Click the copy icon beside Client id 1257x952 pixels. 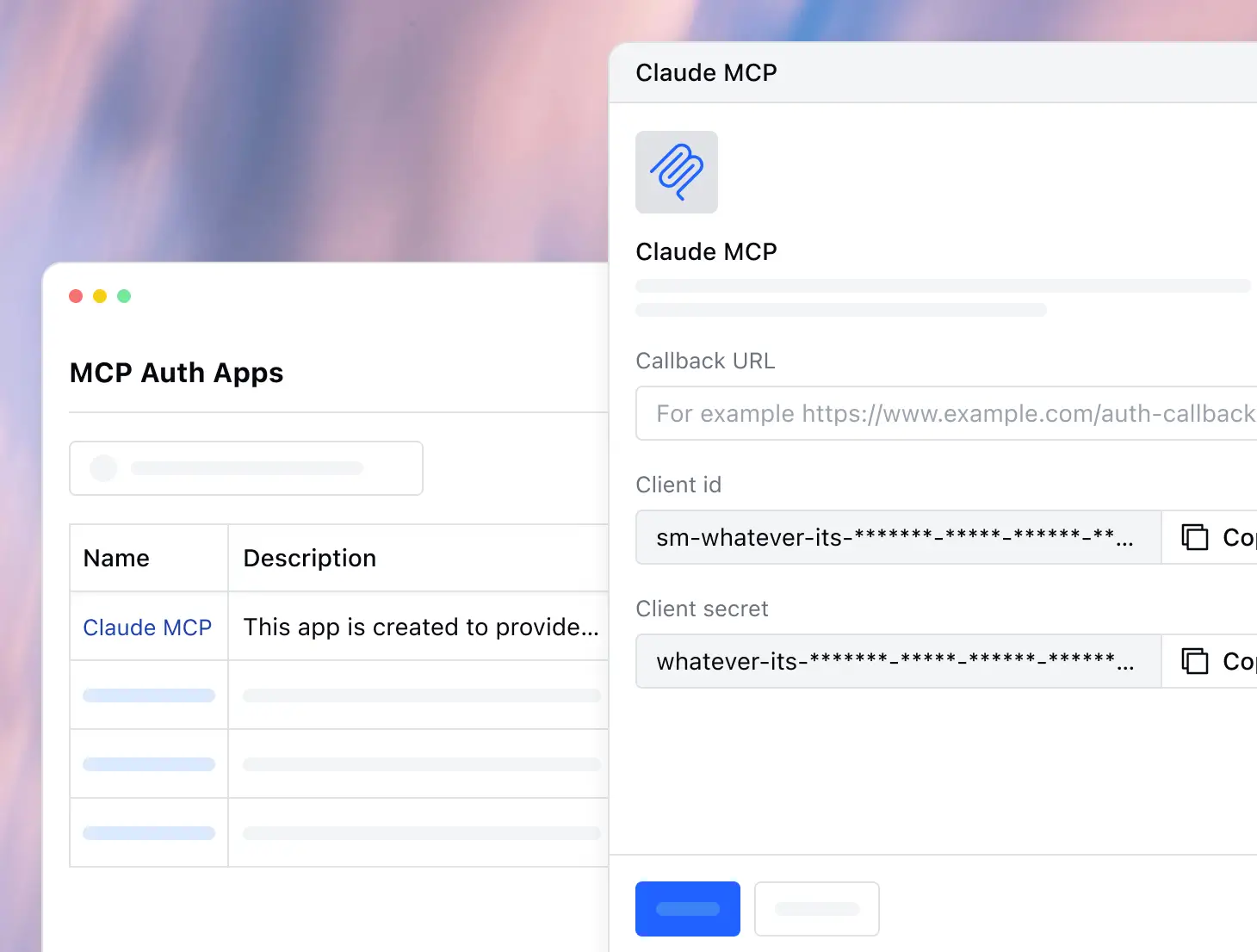click(x=1195, y=537)
